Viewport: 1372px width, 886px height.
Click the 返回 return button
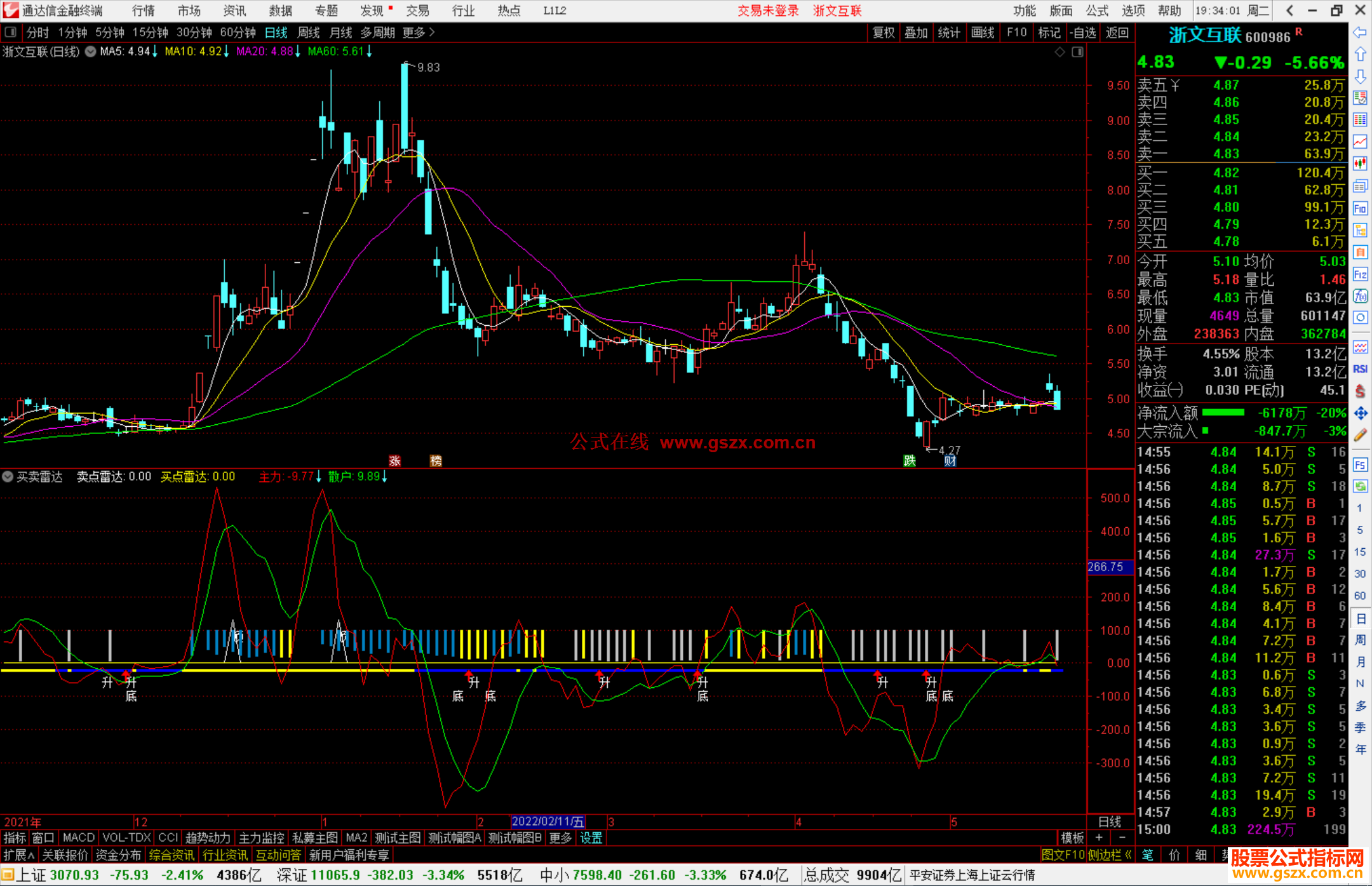1117,32
